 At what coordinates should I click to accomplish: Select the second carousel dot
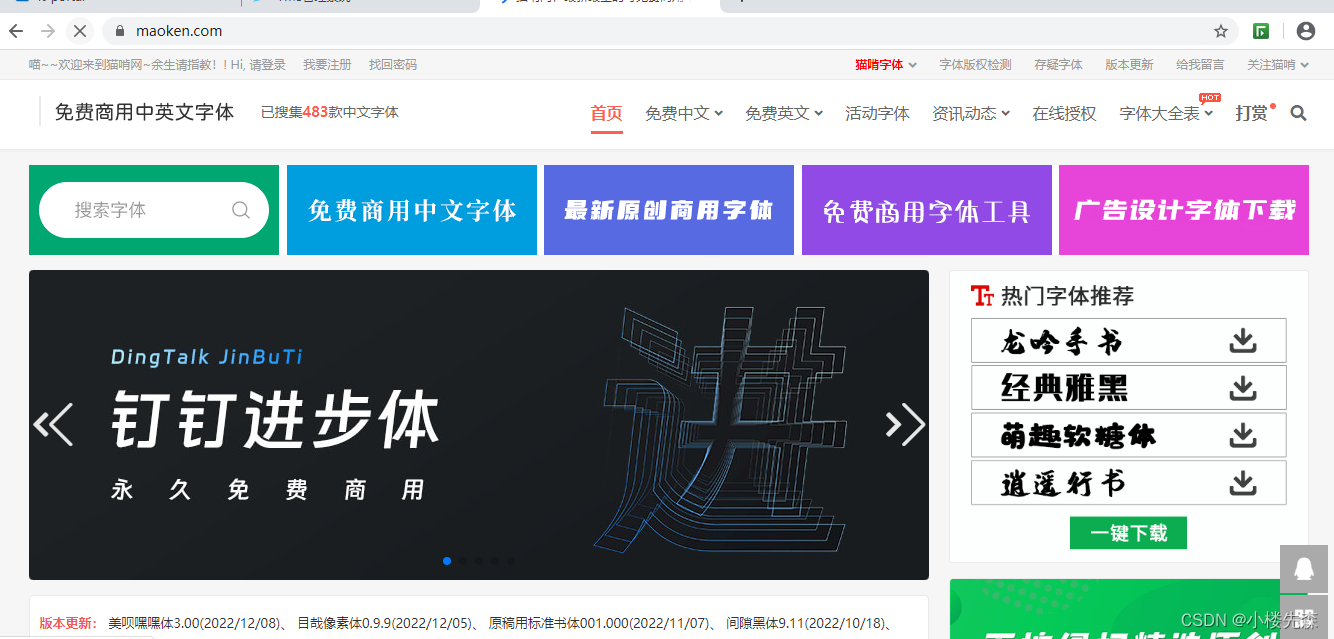[x=463, y=561]
